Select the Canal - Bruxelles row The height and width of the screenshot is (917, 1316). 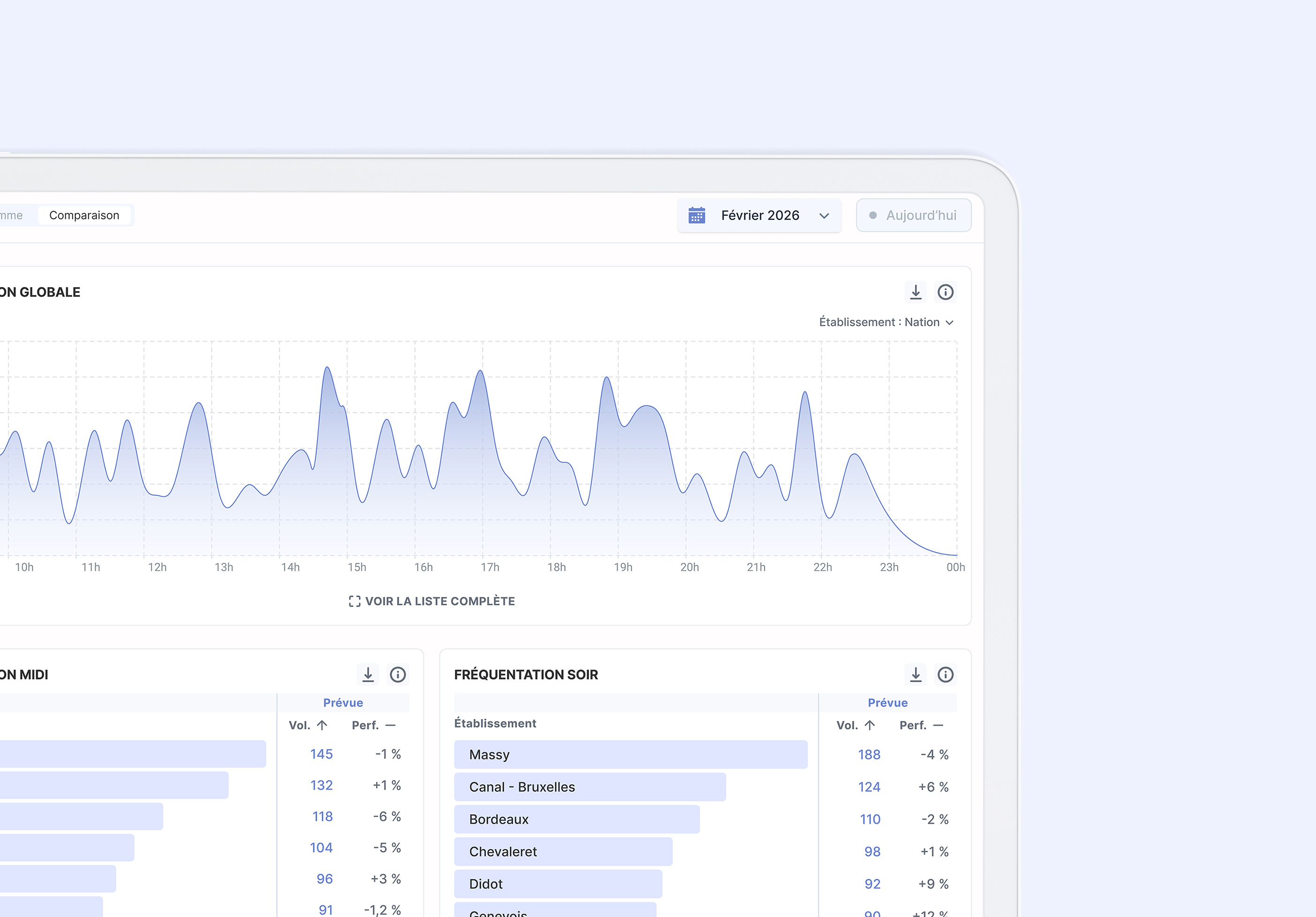[x=589, y=787]
